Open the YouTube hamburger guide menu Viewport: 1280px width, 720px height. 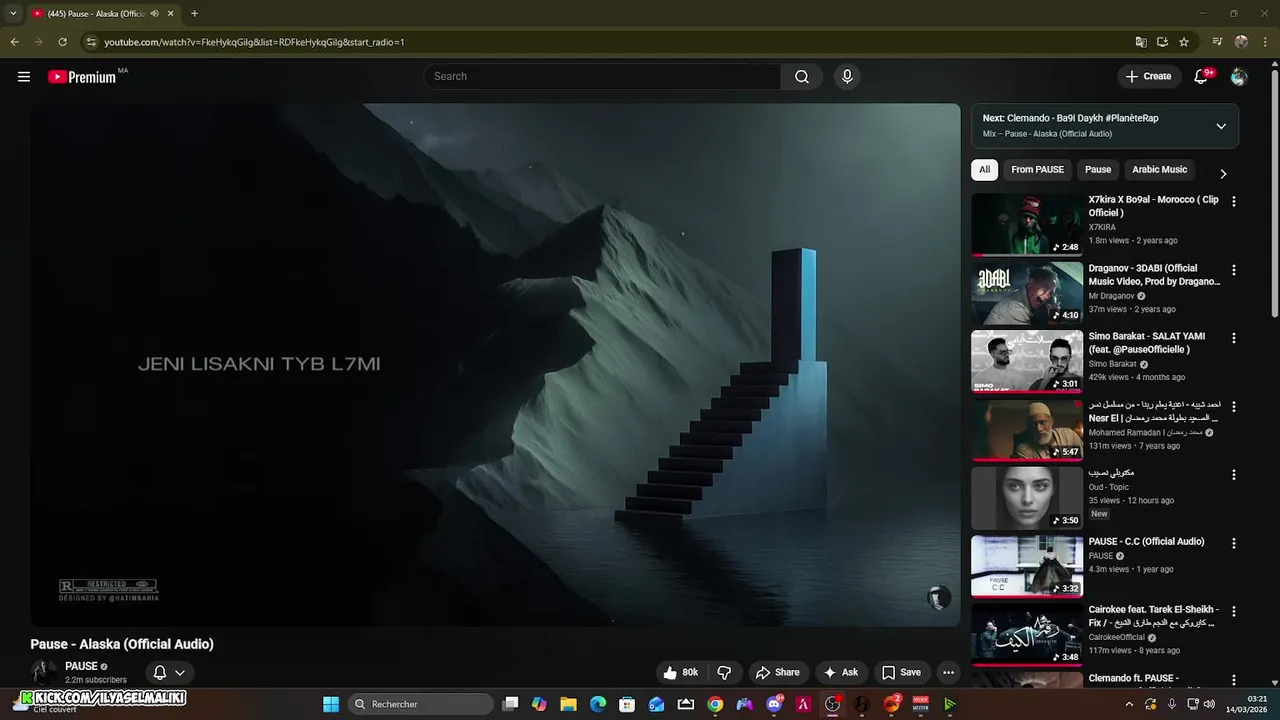click(x=24, y=77)
